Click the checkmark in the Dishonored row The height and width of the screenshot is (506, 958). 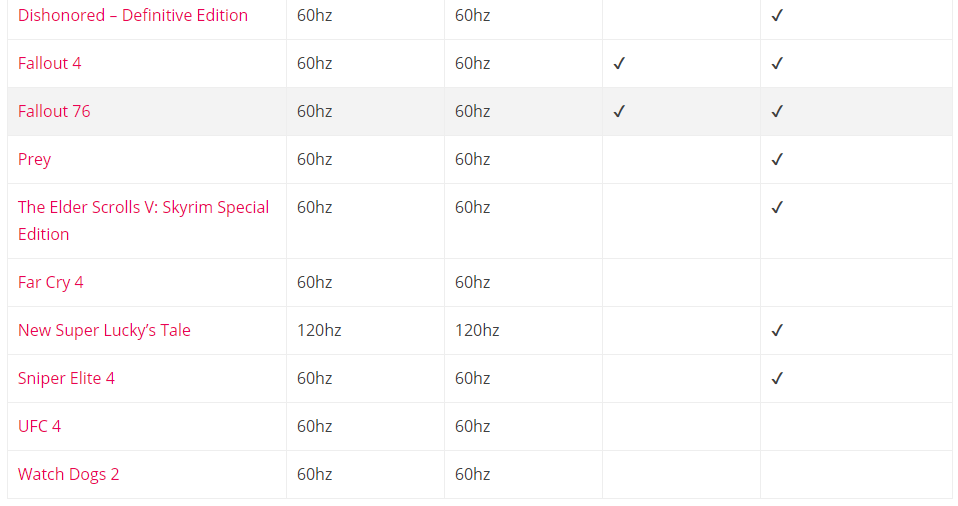(x=777, y=15)
